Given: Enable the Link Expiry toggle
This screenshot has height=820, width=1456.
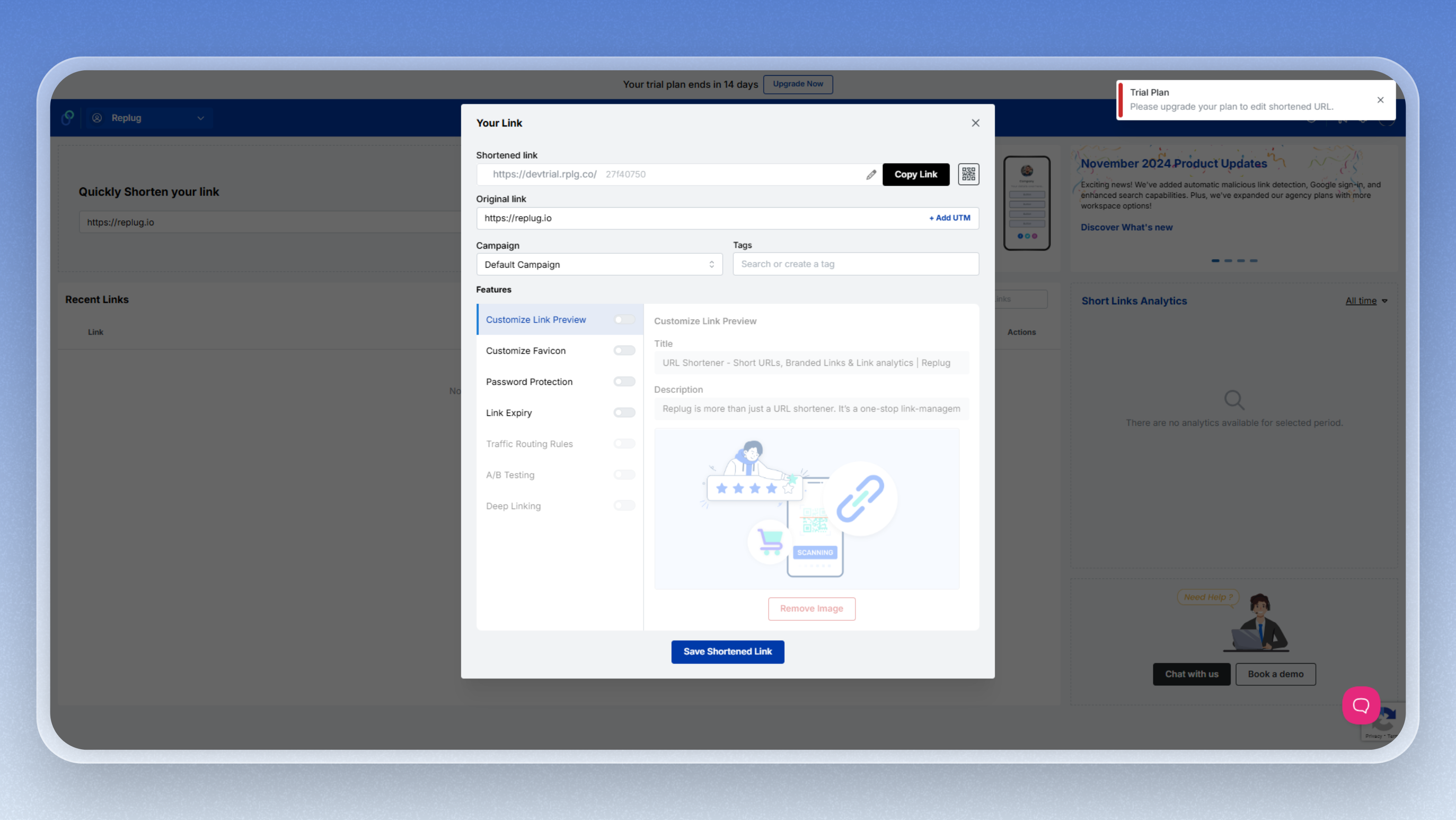Looking at the screenshot, I should (x=624, y=413).
